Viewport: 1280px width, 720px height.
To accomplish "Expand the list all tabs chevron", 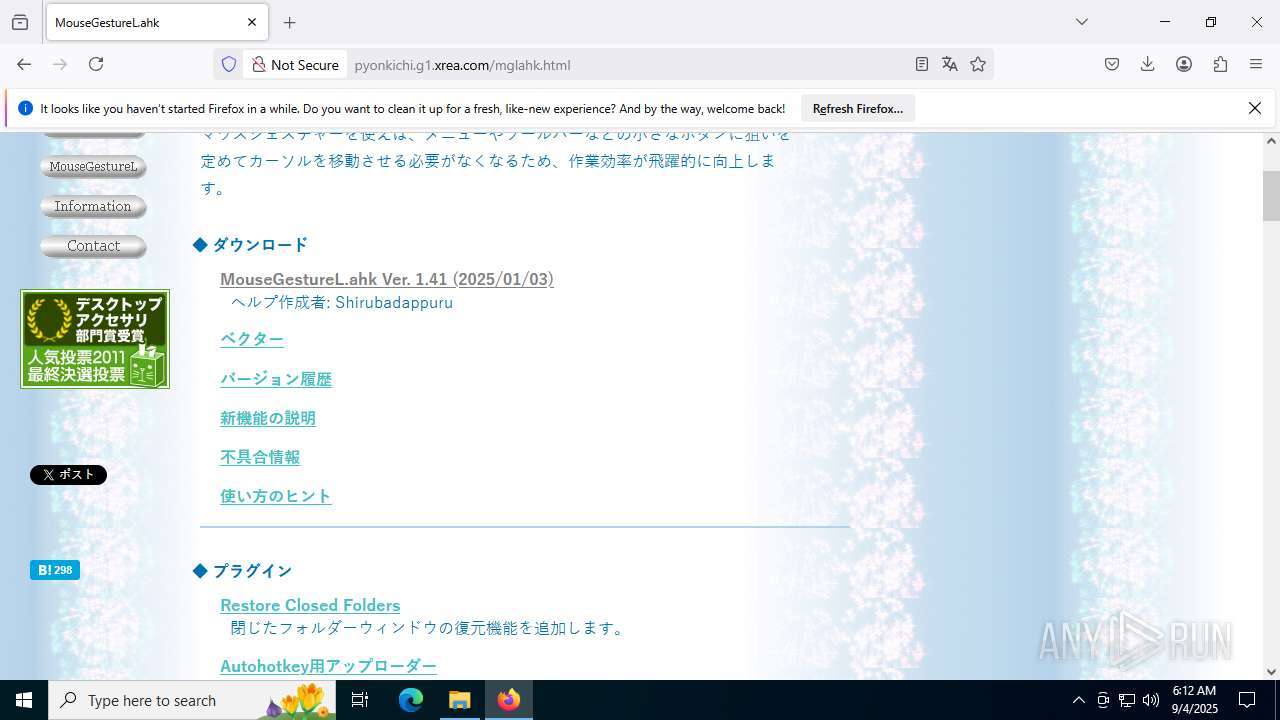I will point(1081,22).
